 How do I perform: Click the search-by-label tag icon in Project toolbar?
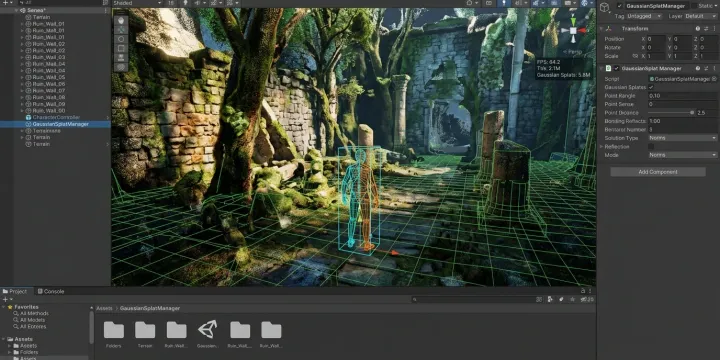(x=561, y=299)
